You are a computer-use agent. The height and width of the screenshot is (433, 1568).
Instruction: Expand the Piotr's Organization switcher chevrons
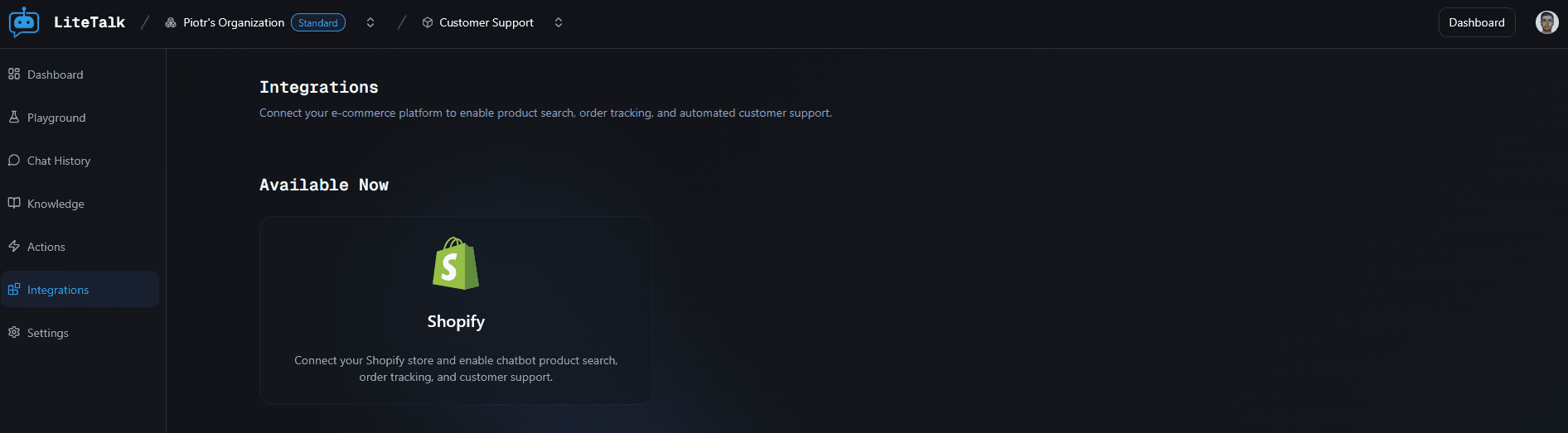point(370,22)
